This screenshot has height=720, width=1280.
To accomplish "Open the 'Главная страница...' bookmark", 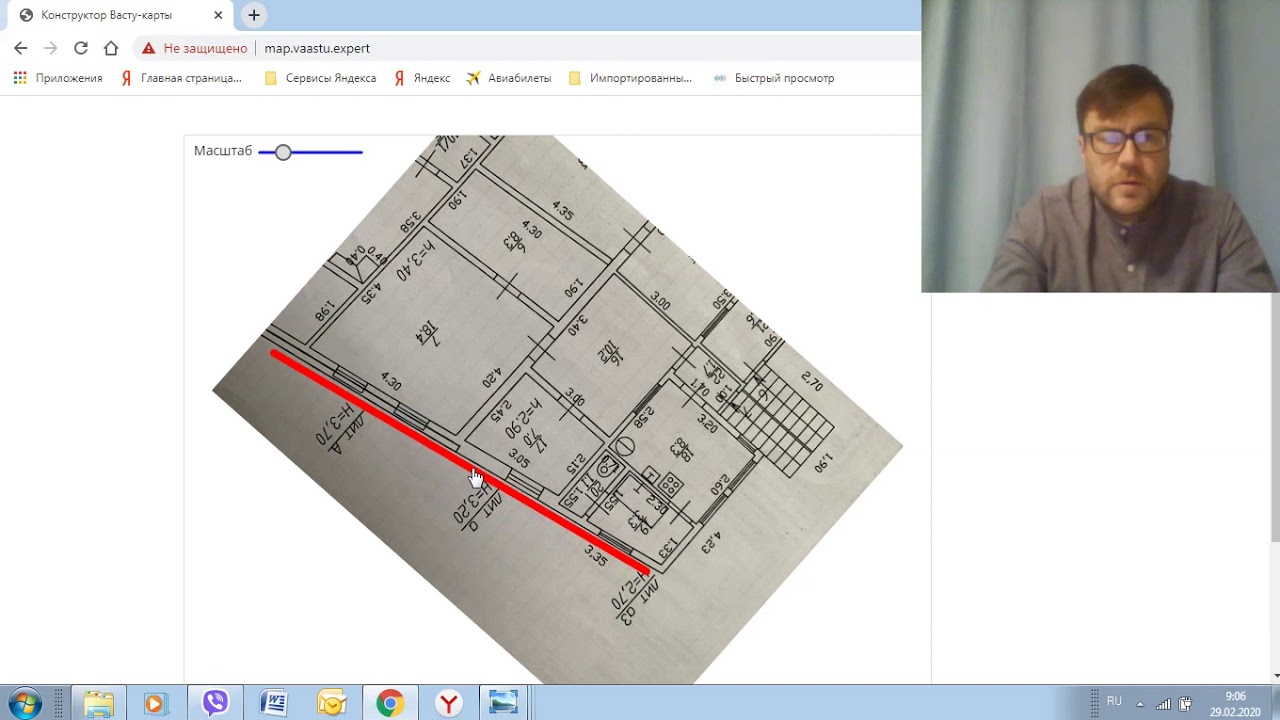I will [181, 78].
